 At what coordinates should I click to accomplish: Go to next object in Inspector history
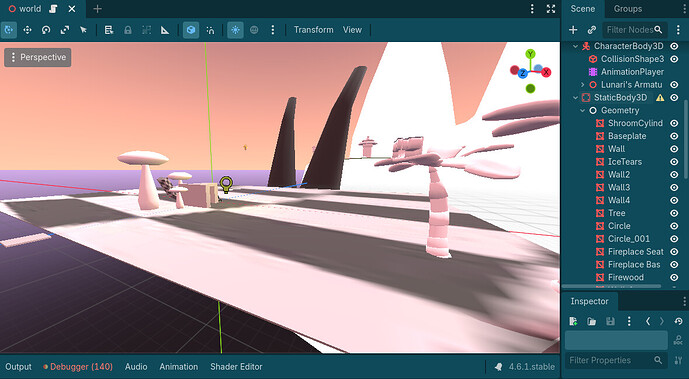click(662, 321)
